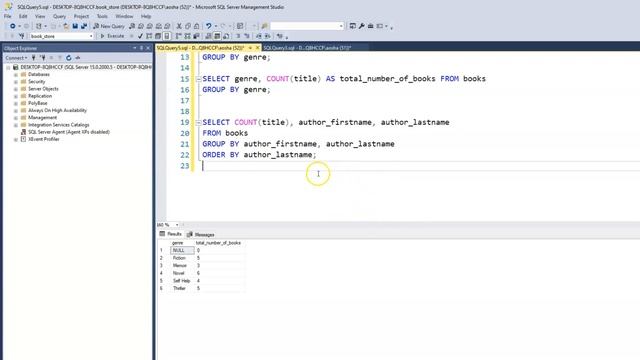Click the Open File folder icon

pyautogui.click(x=66, y=26)
